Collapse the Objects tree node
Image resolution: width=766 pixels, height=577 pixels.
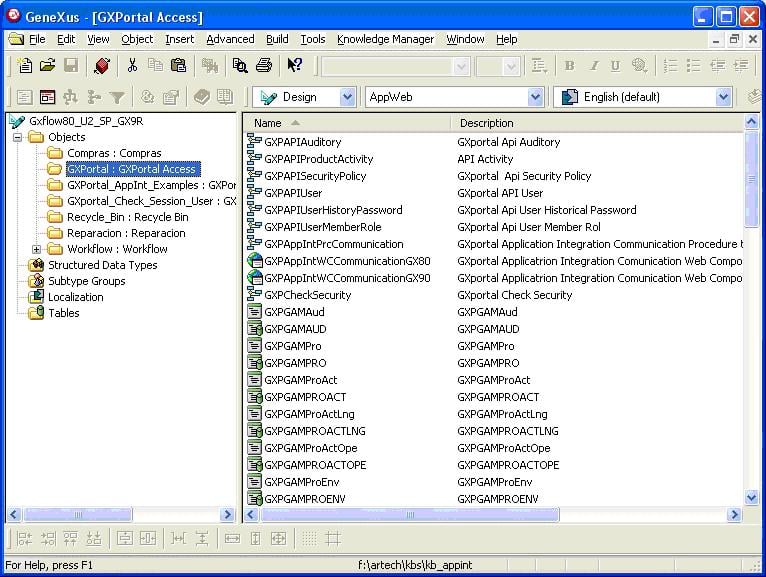(19, 137)
